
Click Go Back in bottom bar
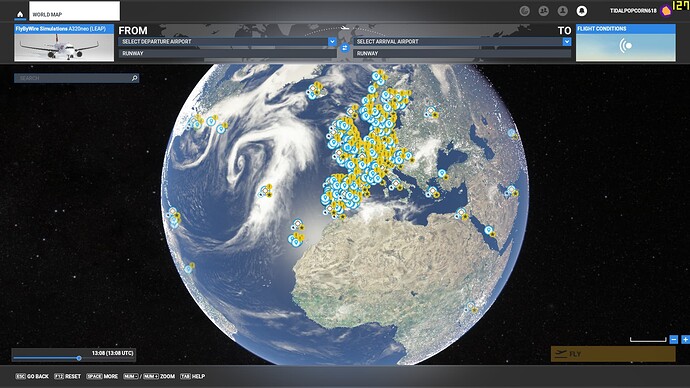tap(32, 376)
